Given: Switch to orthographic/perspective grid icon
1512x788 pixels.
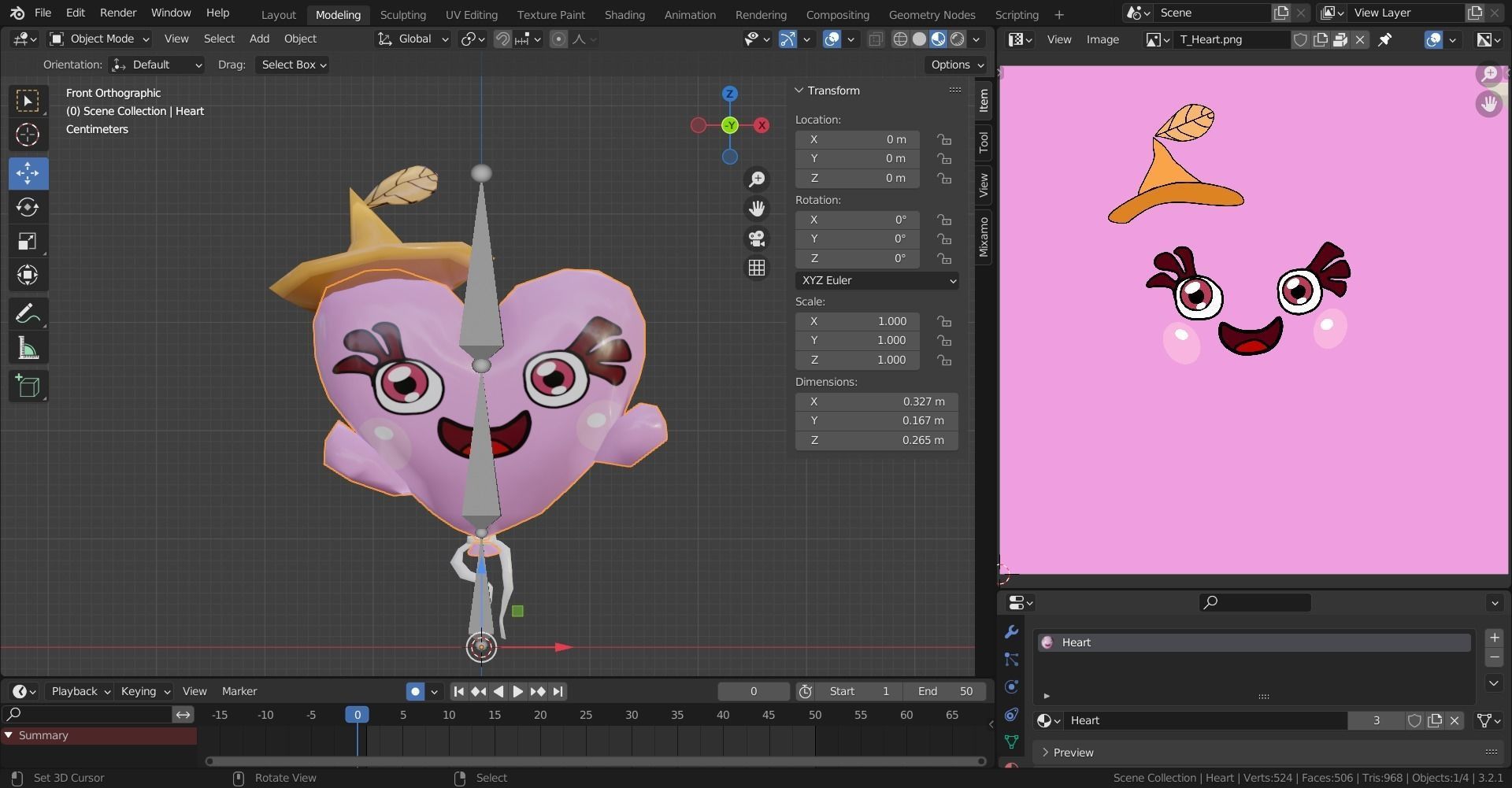Looking at the screenshot, I should click(x=757, y=268).
